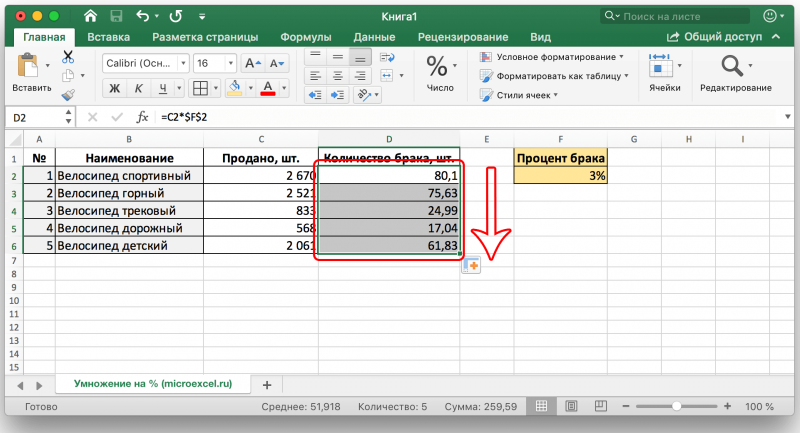
Task: Zoom out with the minus button
Action: coord(626,406)
